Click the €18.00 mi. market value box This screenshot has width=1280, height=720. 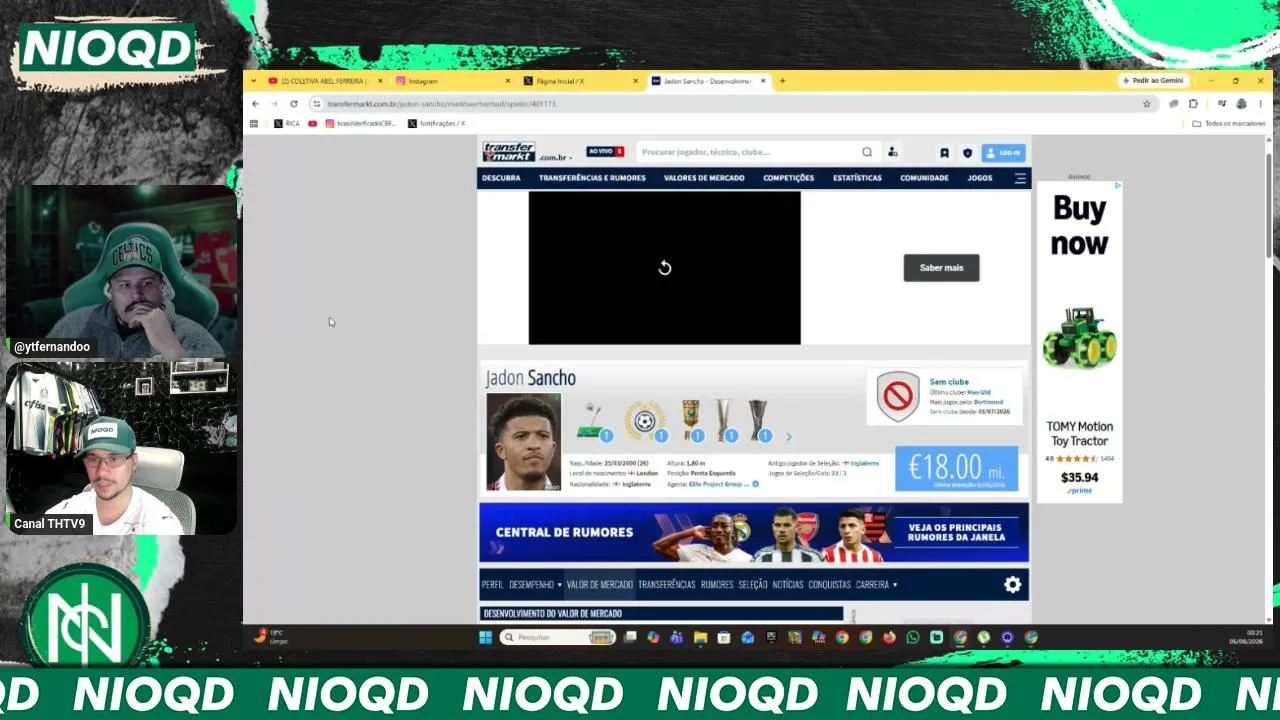coord(956,469)
